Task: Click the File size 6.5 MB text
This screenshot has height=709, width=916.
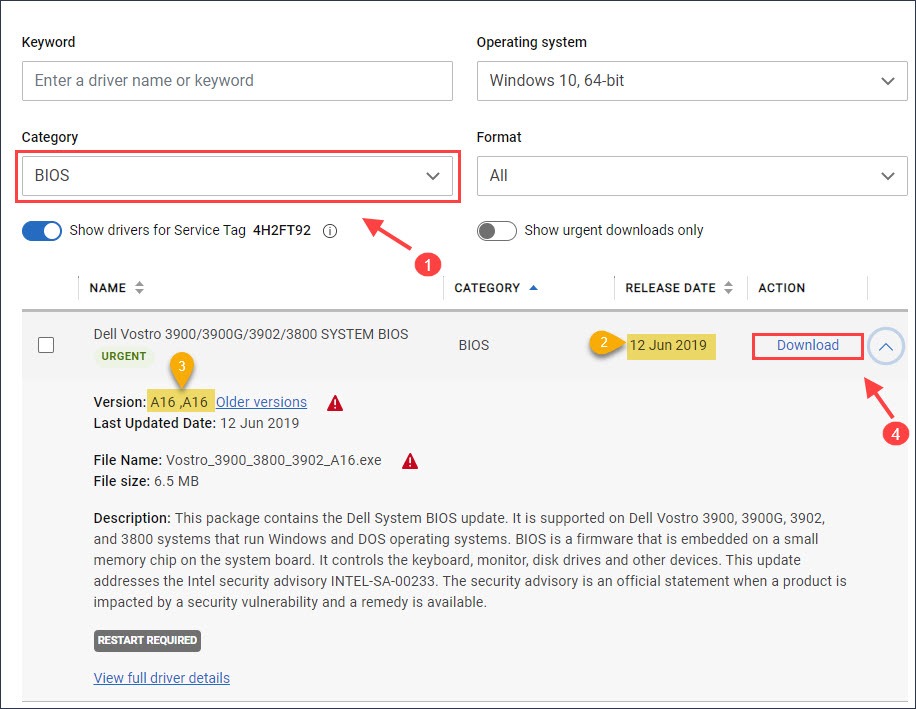Action: tap(146, 481)
